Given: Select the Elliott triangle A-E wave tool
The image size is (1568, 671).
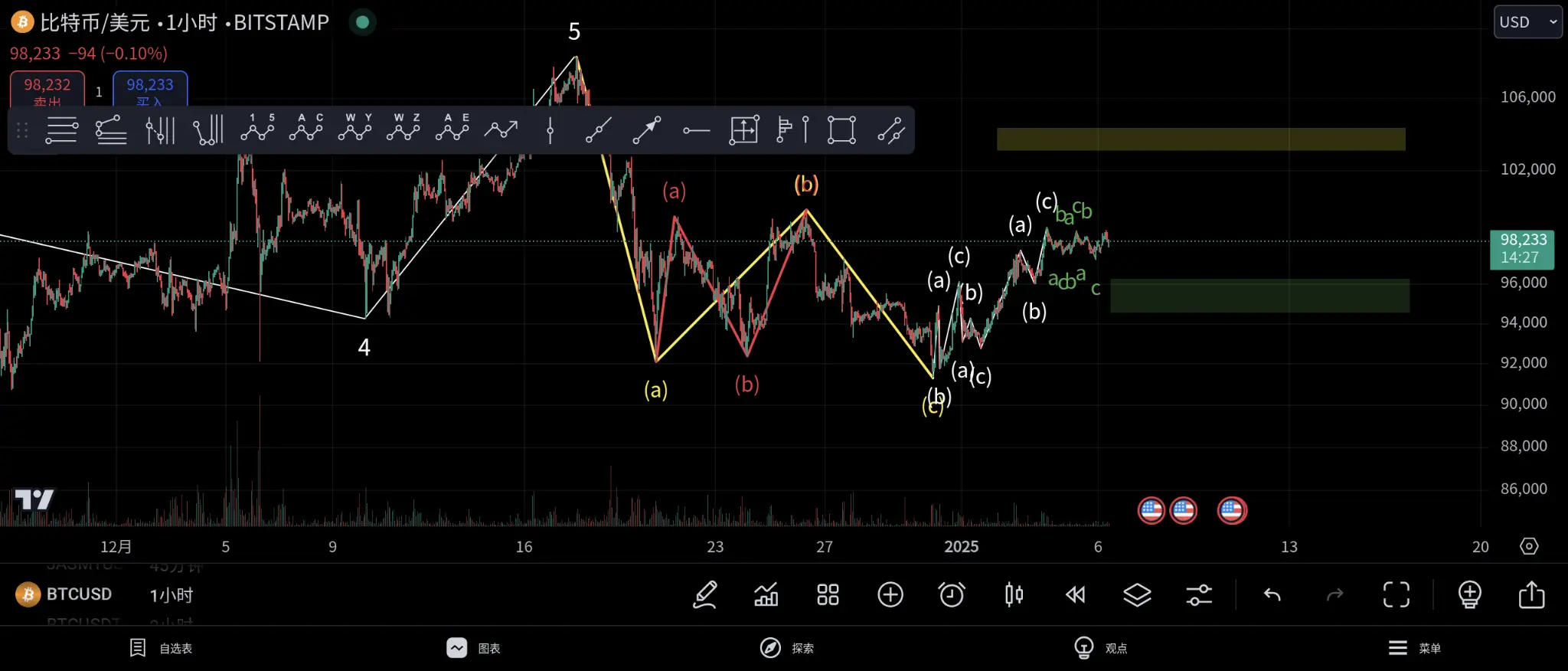Looking at the screenshot, I should [452, 129].
